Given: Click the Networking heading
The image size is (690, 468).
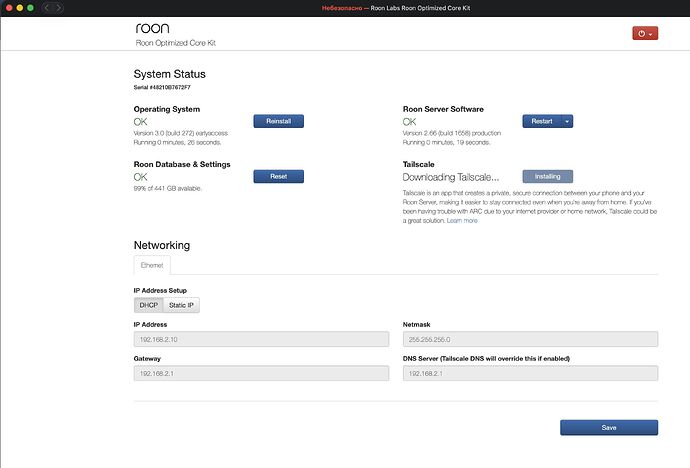Looking at the screenshot, I should 161,245.
